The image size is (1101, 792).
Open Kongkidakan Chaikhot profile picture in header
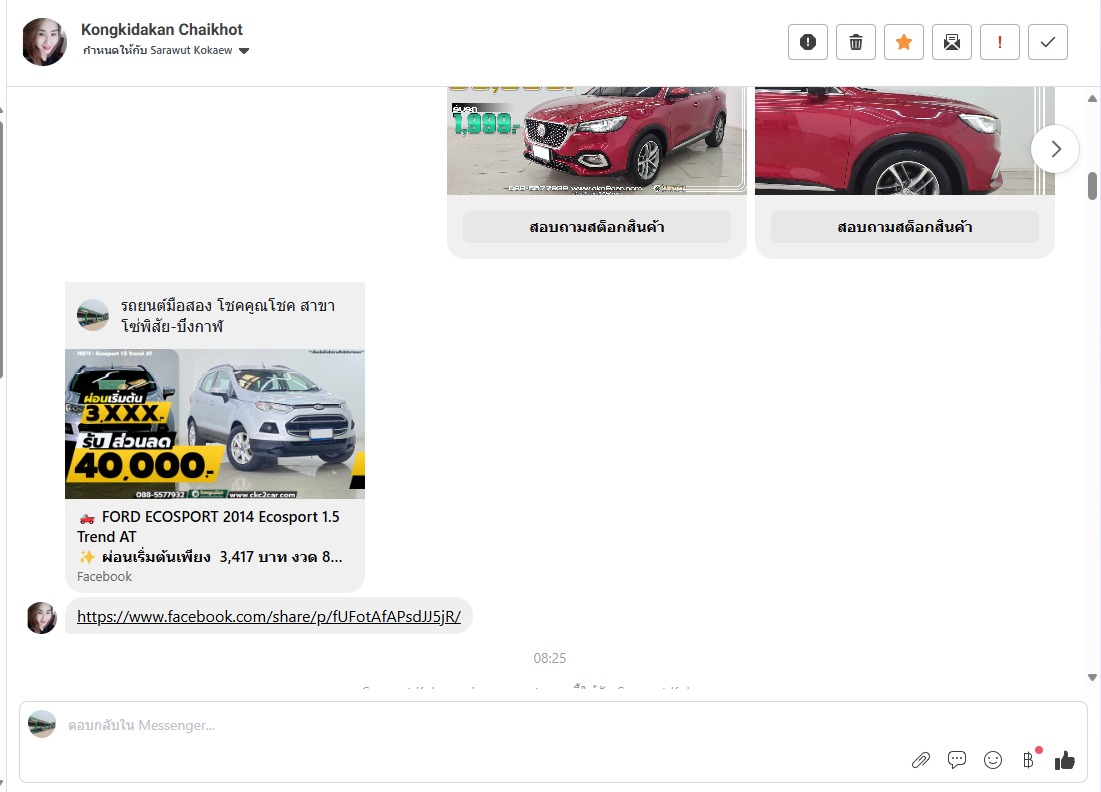44,42
